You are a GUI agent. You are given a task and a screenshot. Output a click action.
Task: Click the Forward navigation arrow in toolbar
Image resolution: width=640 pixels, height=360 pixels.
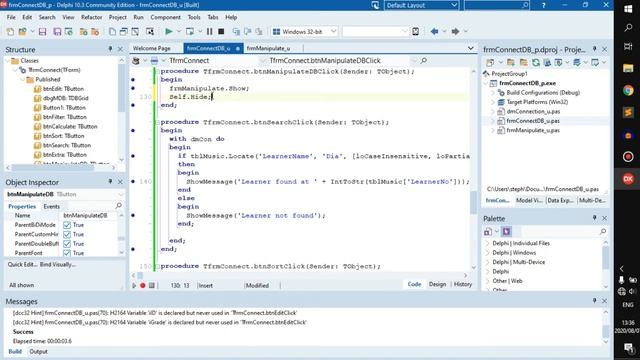point(455,31)
